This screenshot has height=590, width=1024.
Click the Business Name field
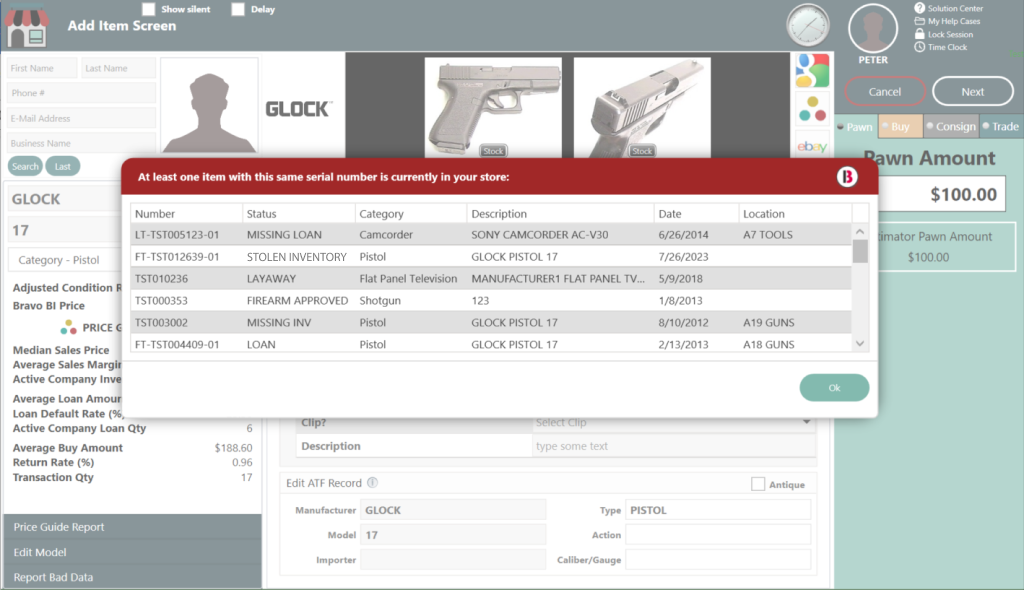click(81, 143)
